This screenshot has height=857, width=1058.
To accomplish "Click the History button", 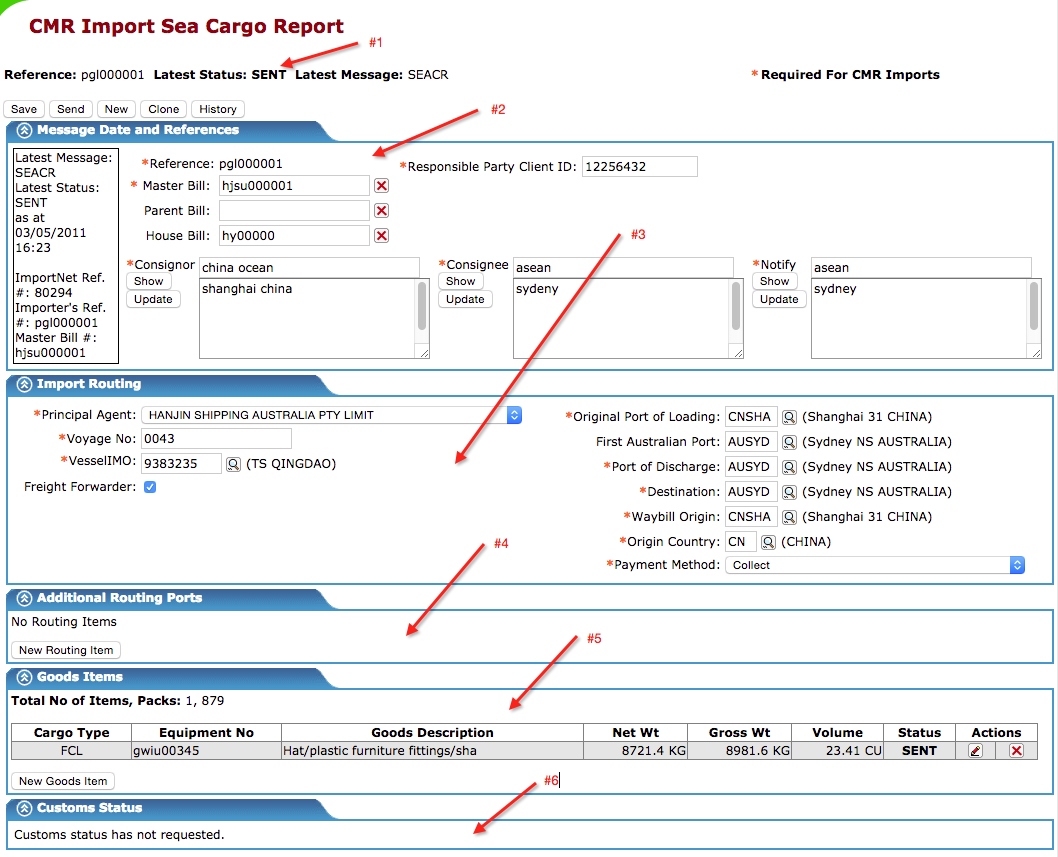I will tap(217, 109).
